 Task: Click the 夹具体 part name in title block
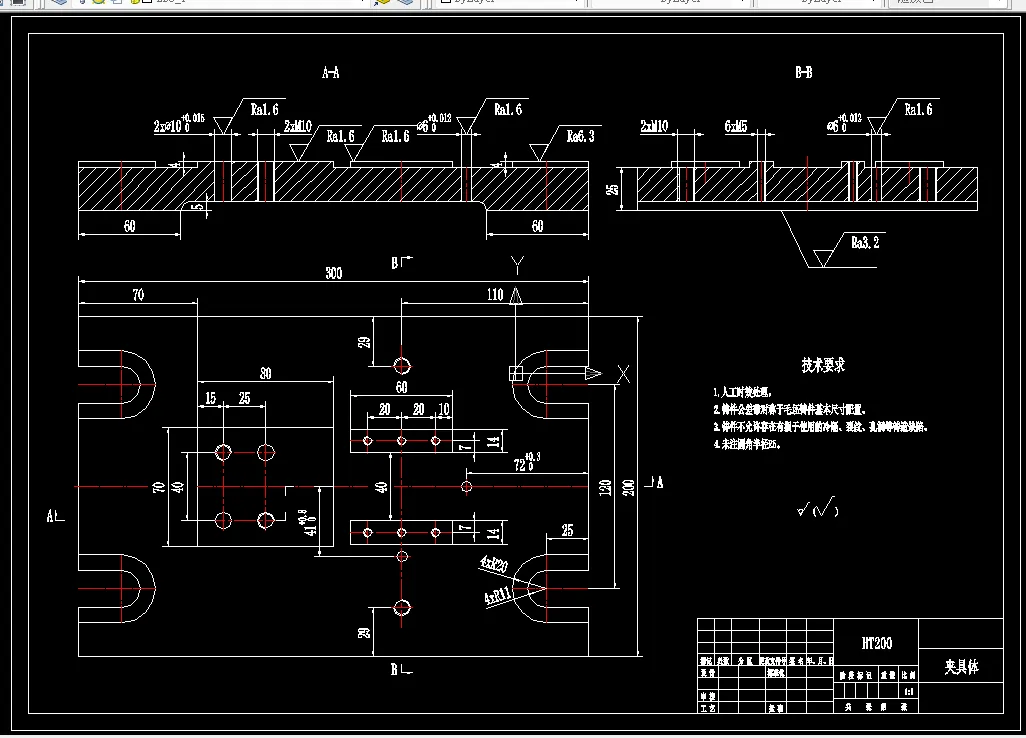pyautogui.click(x=961, y=667)
